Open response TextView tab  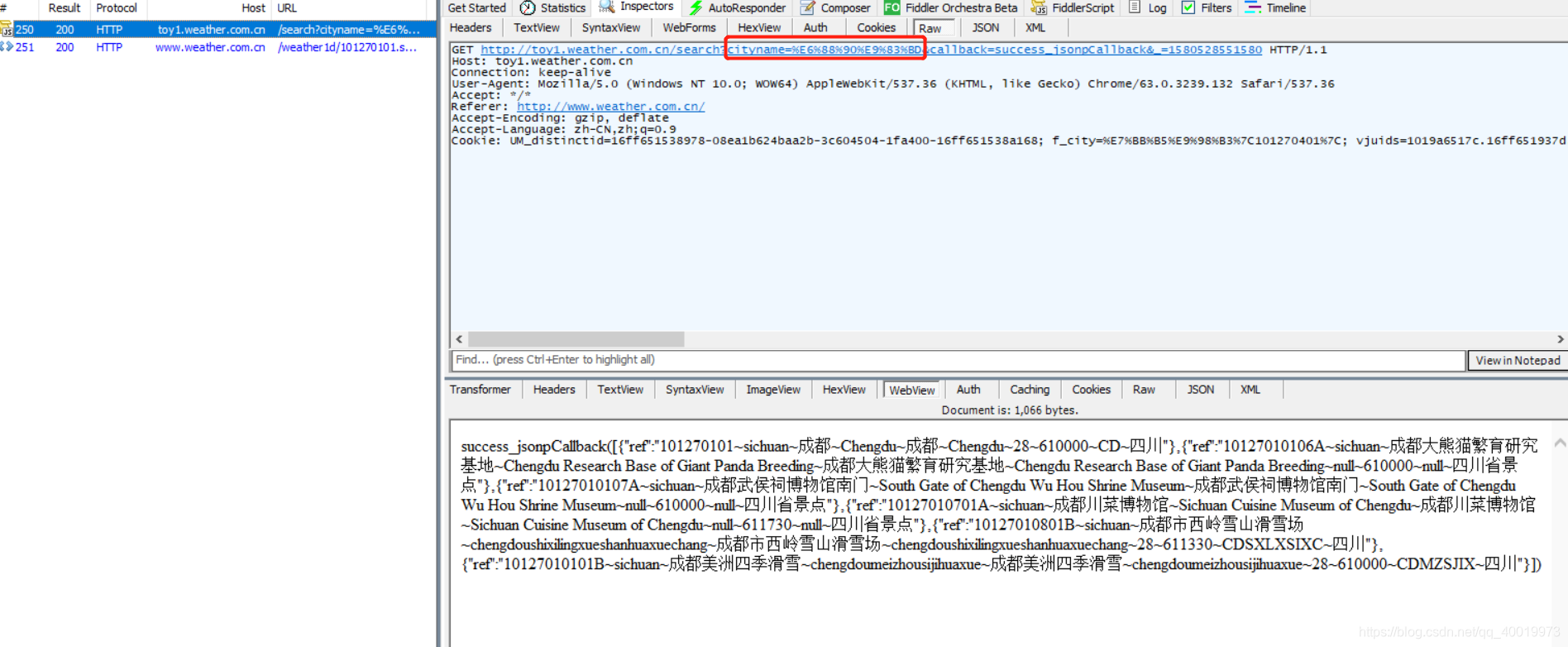click(620, 390)
